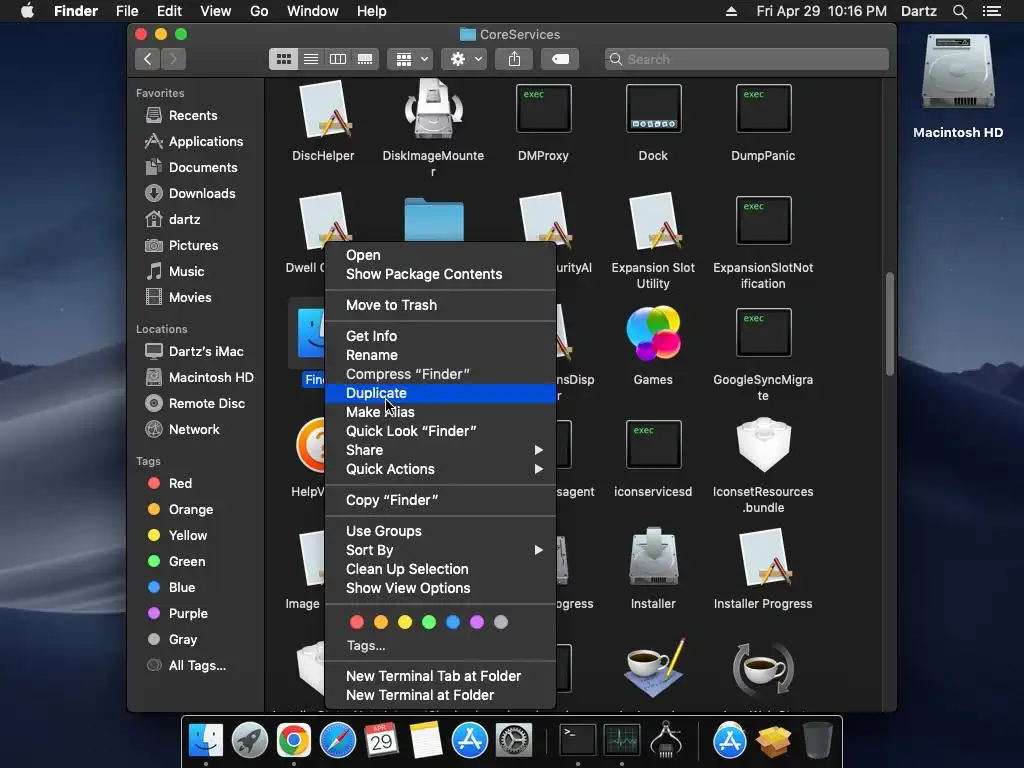Apply purple tag color in context menu
This screenshot has width=1024, height=768.
[x=477, y=622]
